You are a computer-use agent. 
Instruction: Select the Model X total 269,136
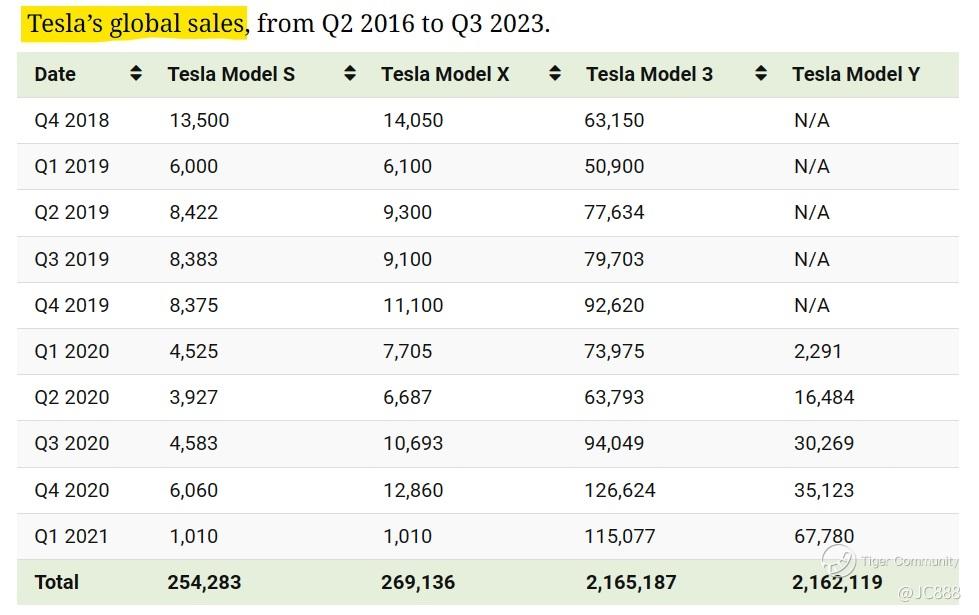(x=417, y=582)
